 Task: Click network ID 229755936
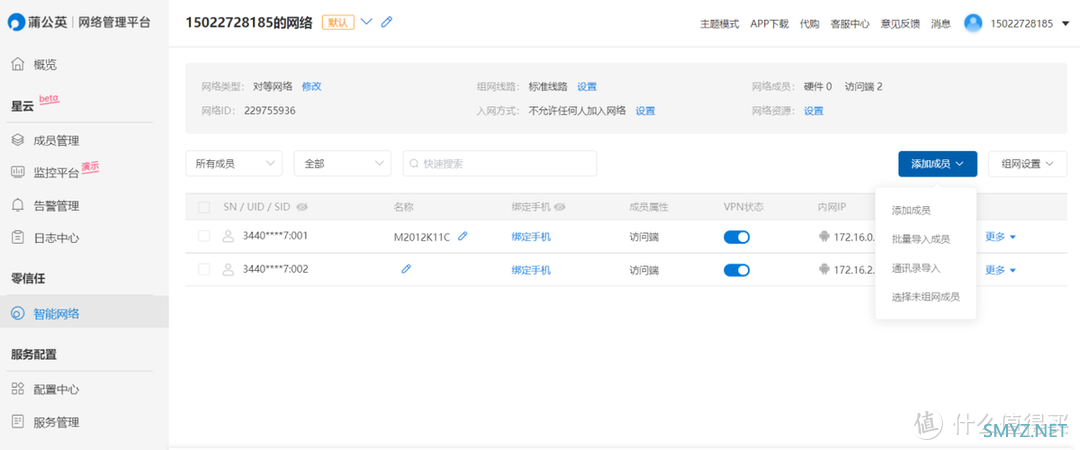[270, 110]
